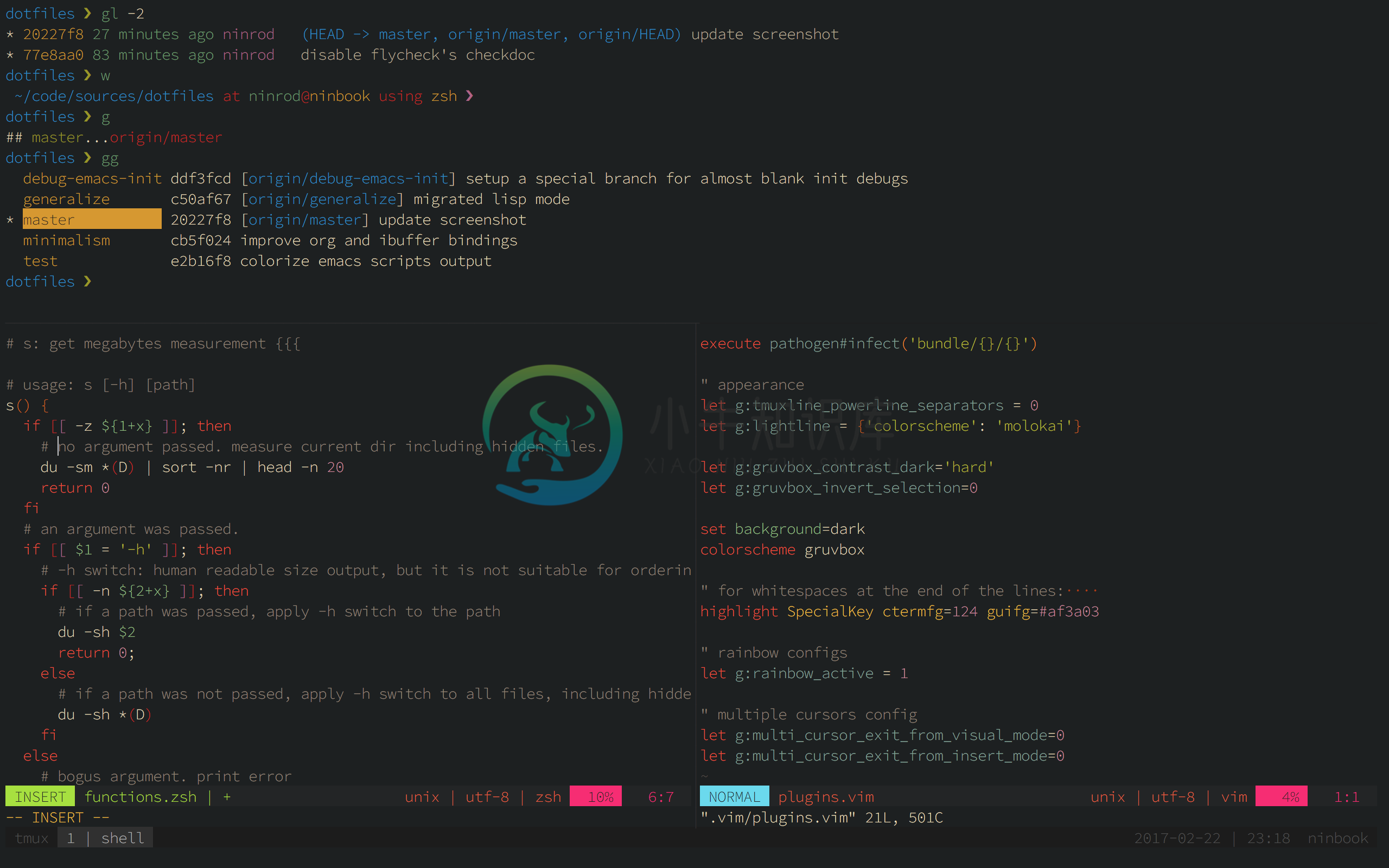Click the 'du -sm *(D) | sort -nr' line
The width and height of the screenshot is (1389, 868).
192,468
